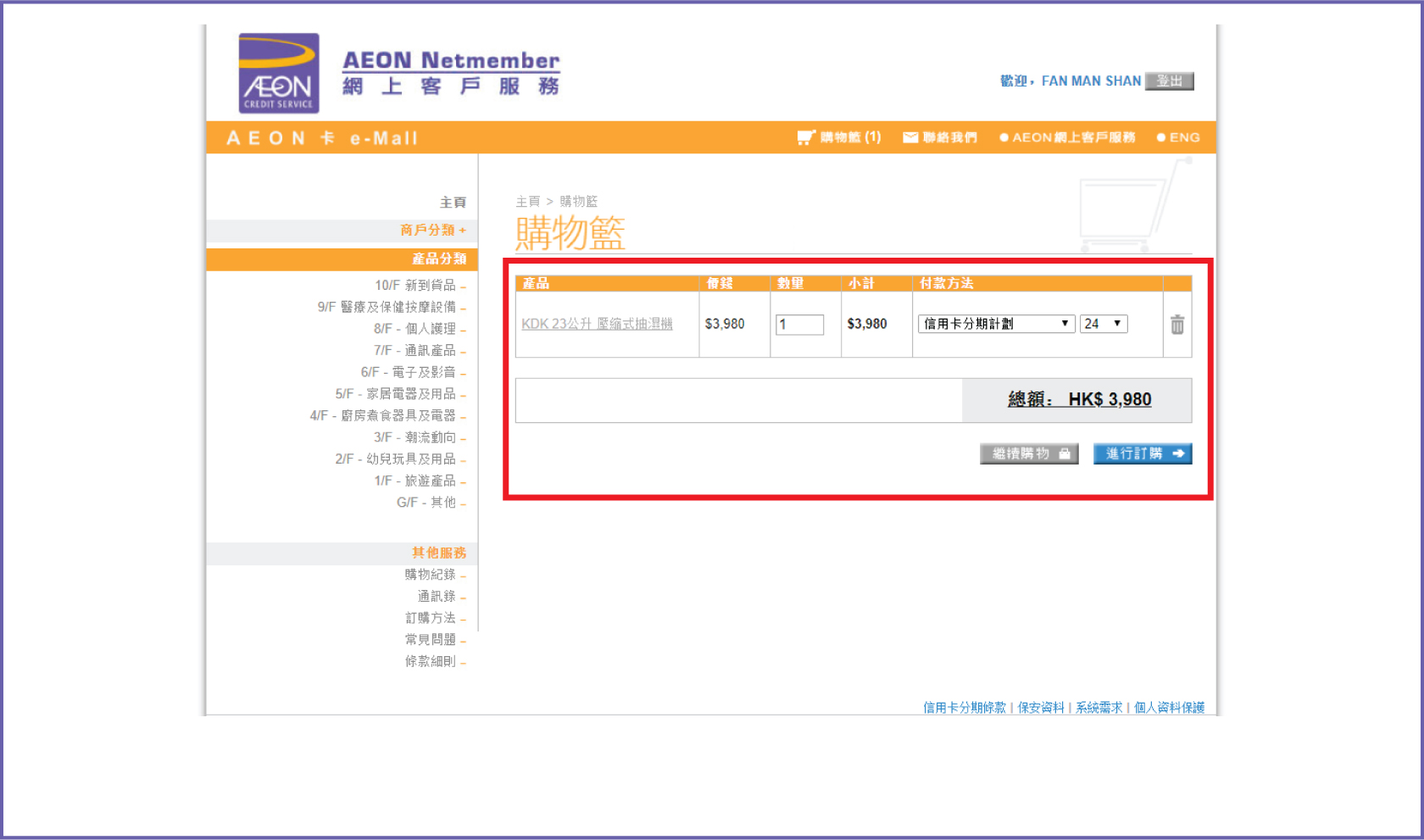Go to 主頁 in the sidebar
Viewport: 1424px width, 840px height.
coord(453,203)
